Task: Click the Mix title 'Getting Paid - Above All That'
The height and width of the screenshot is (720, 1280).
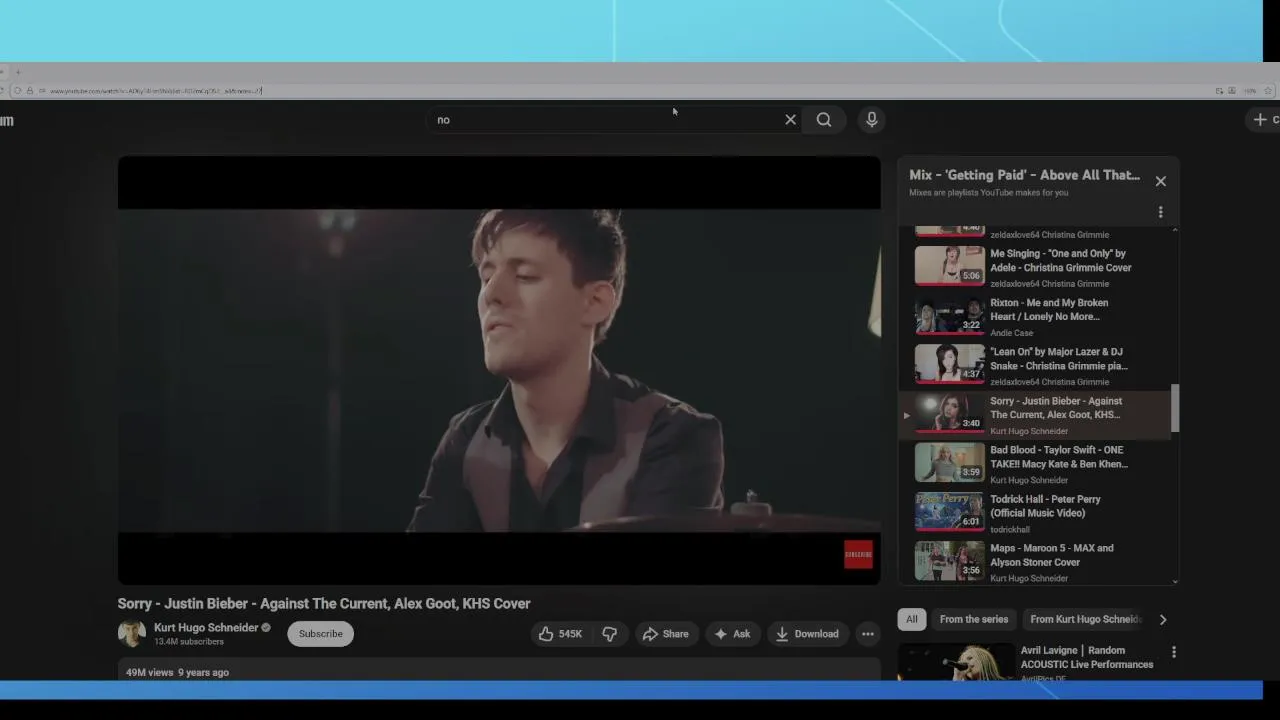Action: pos(1024,175)
